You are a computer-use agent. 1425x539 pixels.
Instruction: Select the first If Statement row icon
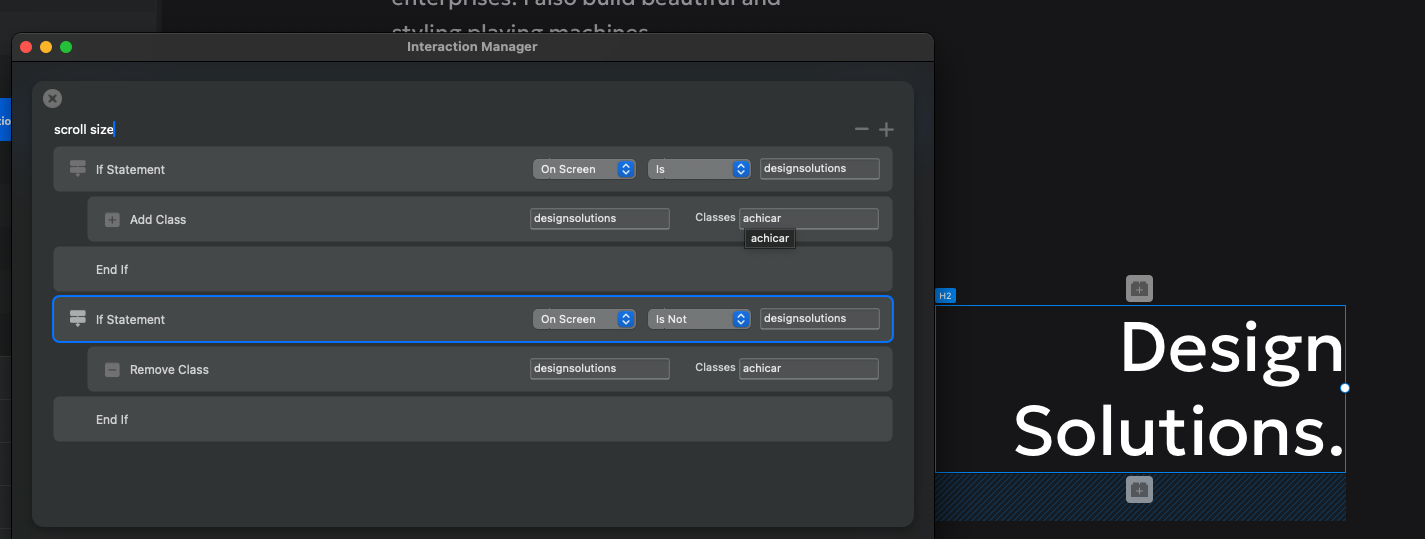(77, 169)
